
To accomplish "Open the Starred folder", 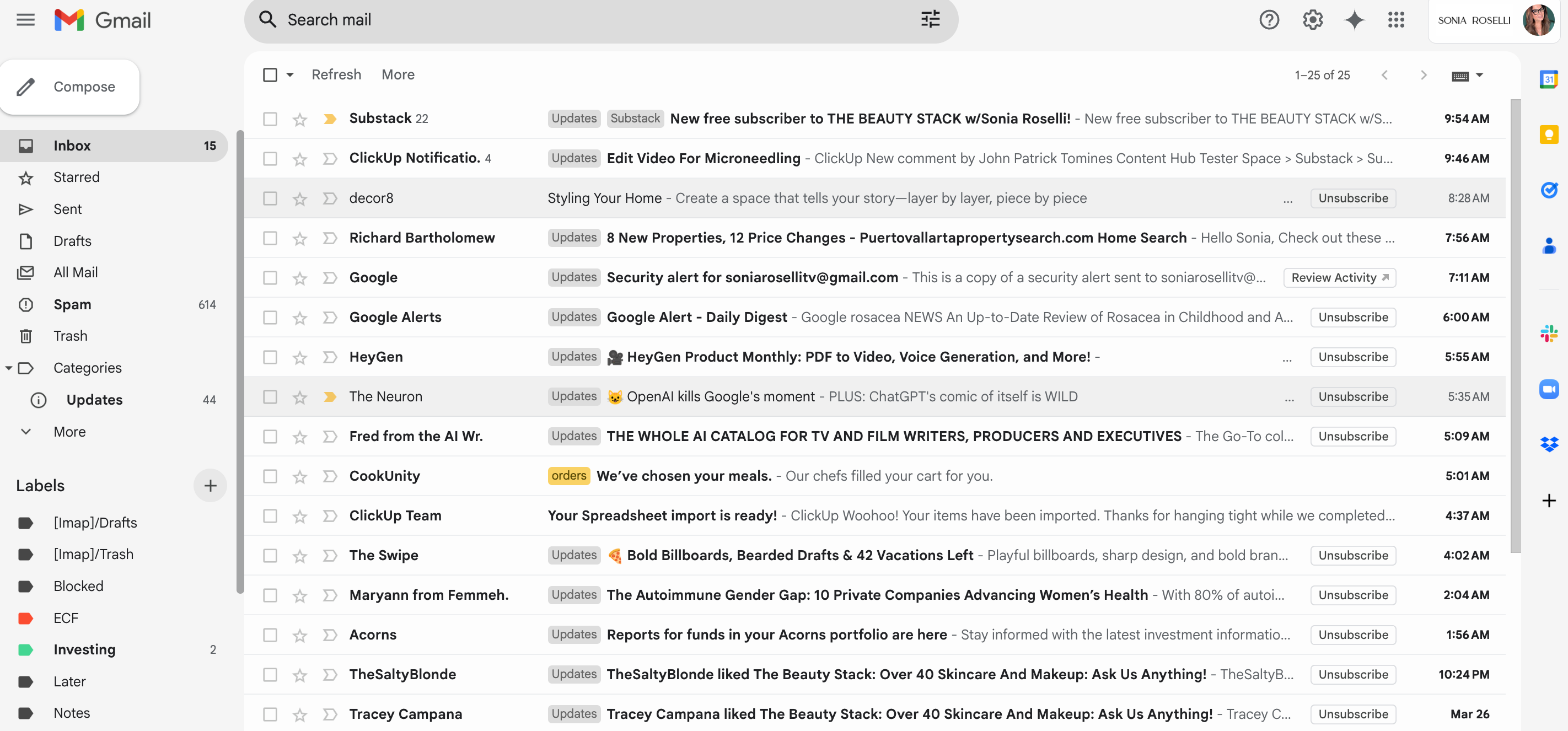I will click(x=76, y=177).
